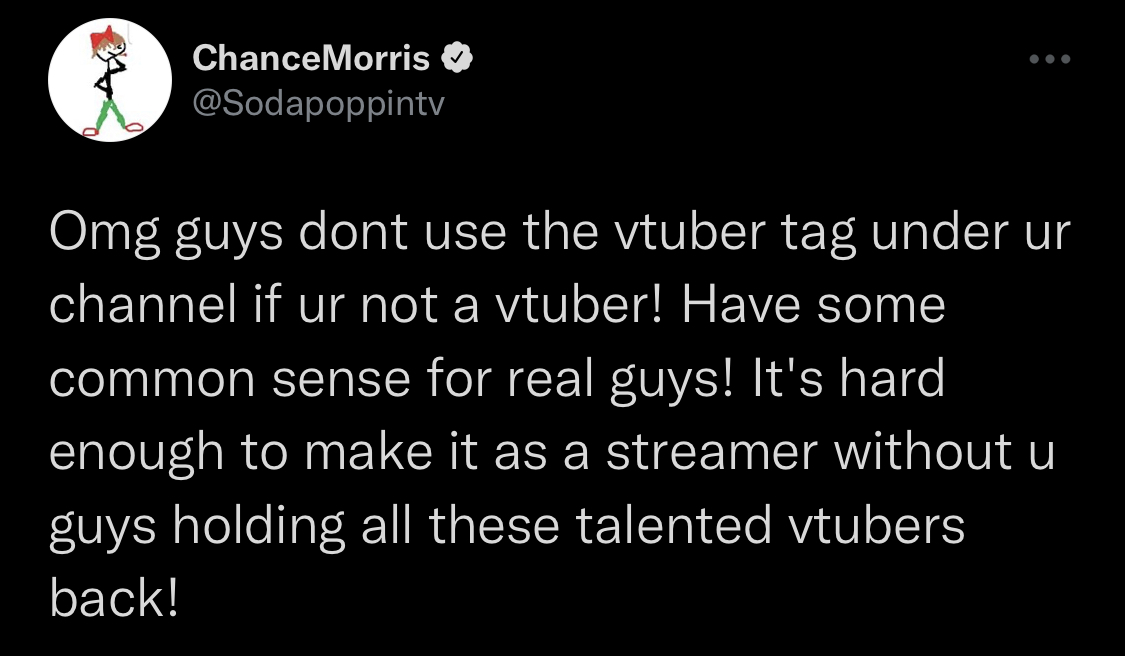
Task: Click the words 'It's hard' in the tweet
Action: point(848,378)
